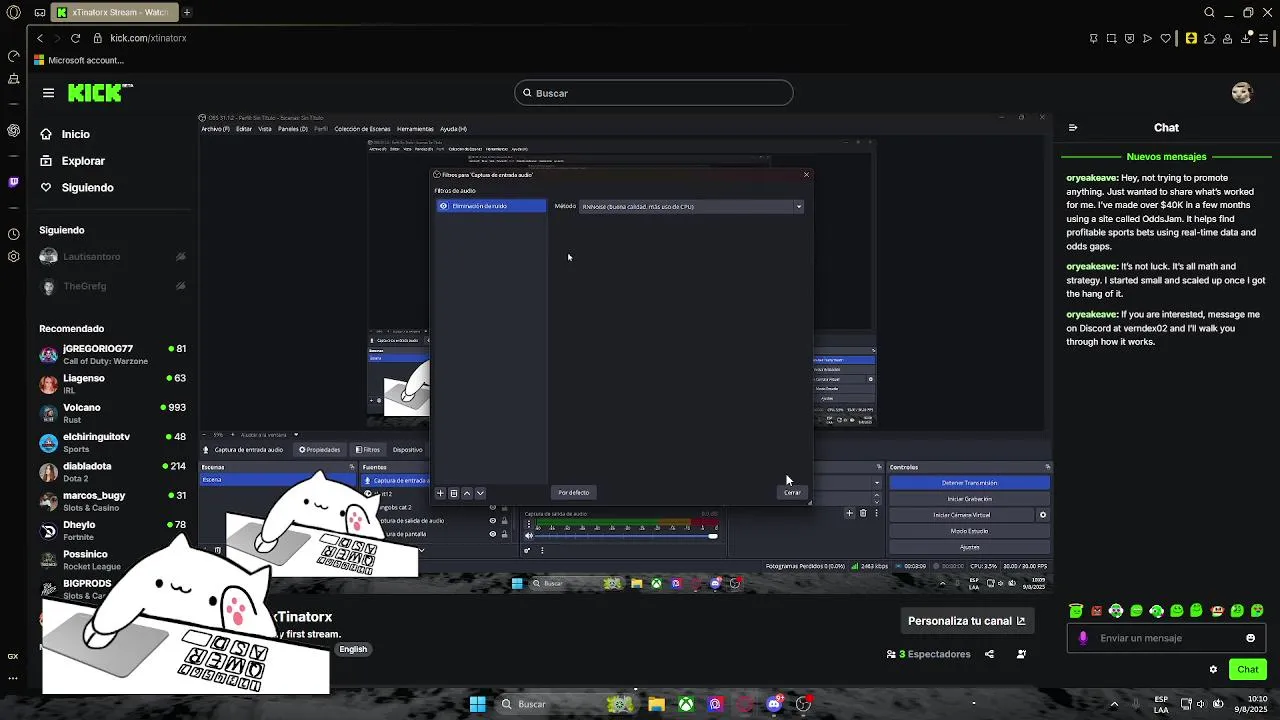Click Personaliza tu canal button
The image size is (1280, 720).
(x=966, y=621)
